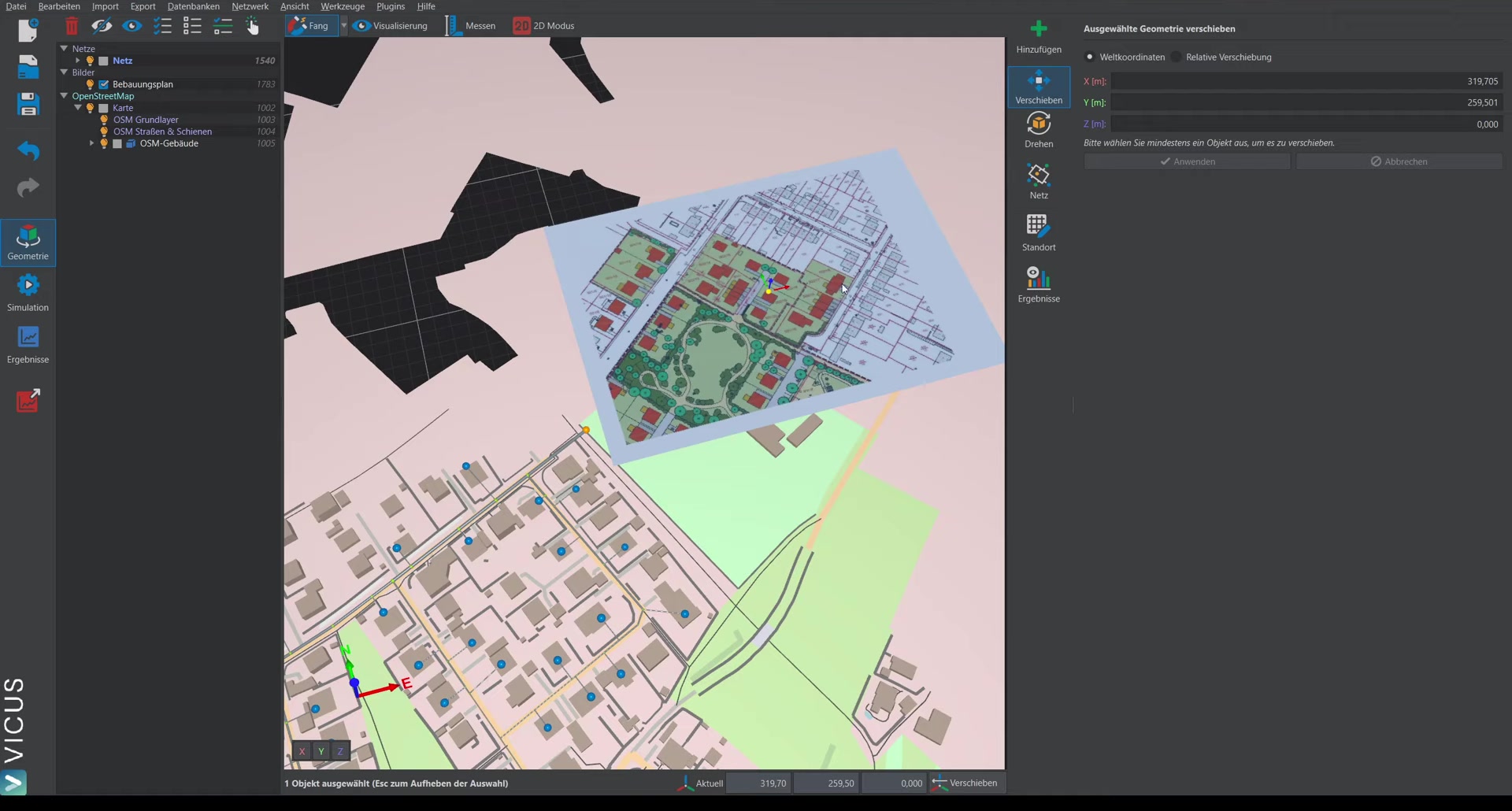Hide selected objects with crossed eye icon
Screen dimensions: 1512x811
tap(102, 26)
